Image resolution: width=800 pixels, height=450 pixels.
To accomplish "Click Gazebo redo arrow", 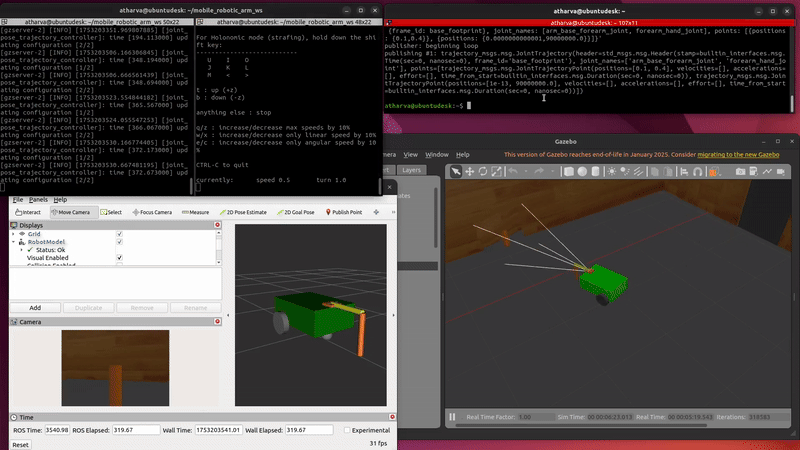I will pos(539,171).
